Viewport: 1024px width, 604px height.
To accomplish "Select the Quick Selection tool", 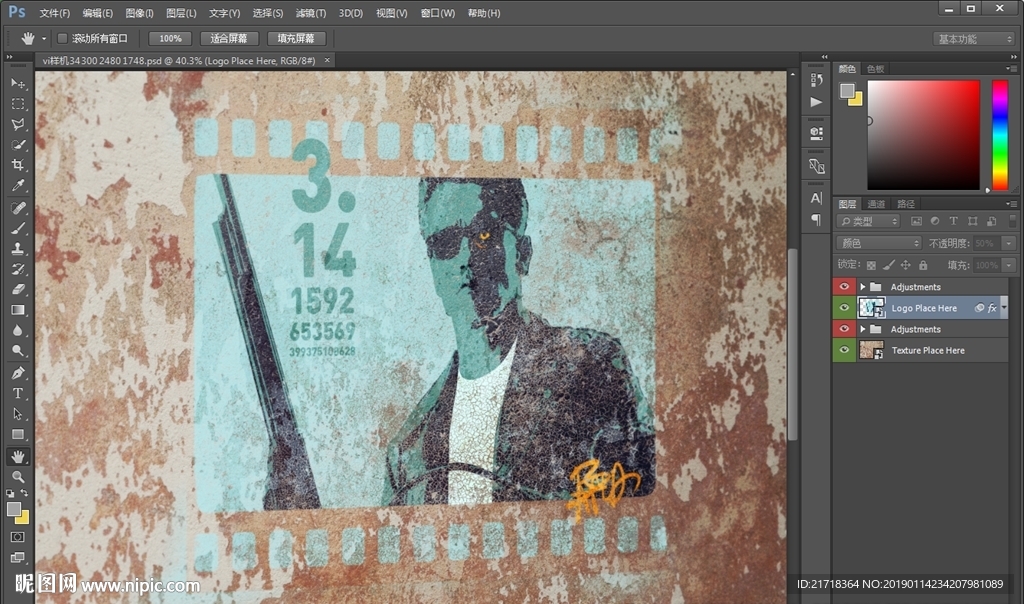I will (x=18, y=144).
